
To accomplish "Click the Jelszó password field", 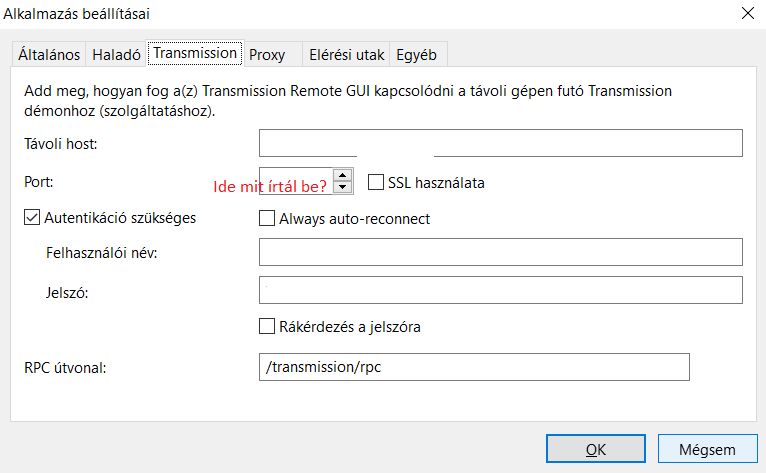I will (x=501, y=290).
